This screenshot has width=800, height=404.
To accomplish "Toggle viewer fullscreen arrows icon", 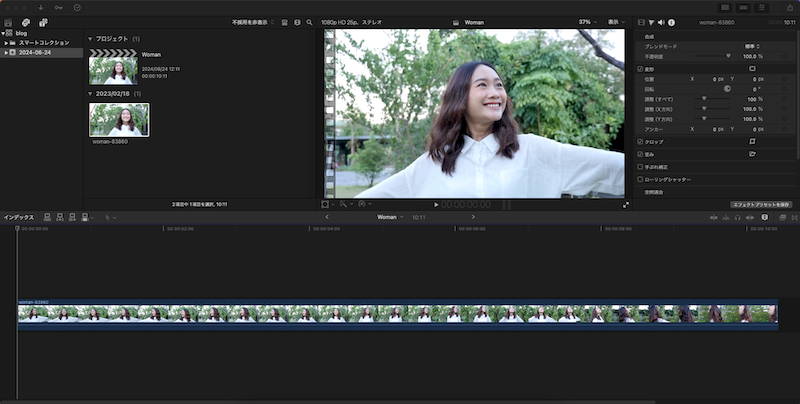I will pos(626,205).
